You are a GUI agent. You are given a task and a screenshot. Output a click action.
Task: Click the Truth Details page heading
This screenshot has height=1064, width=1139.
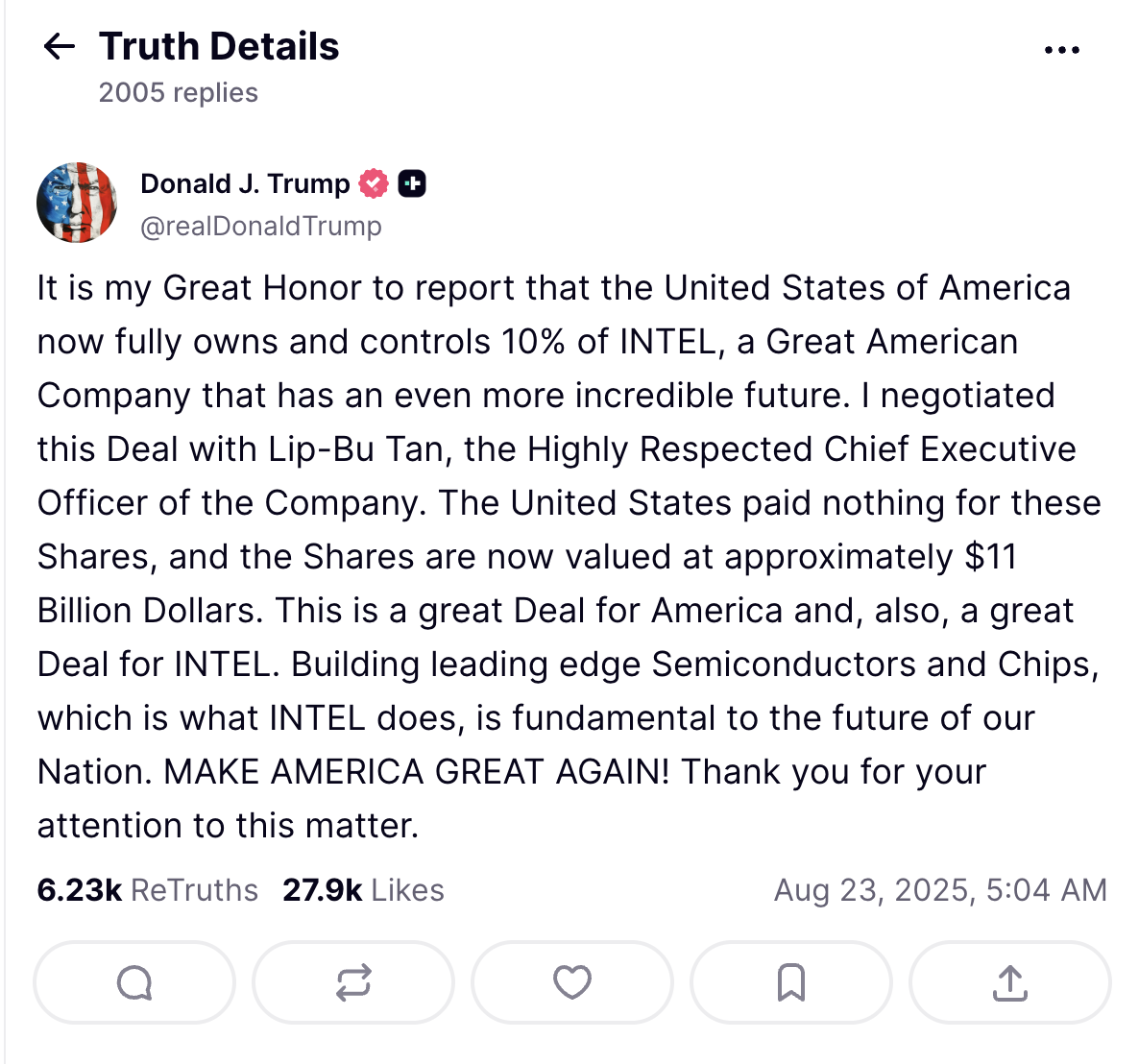tap(219, 46)
